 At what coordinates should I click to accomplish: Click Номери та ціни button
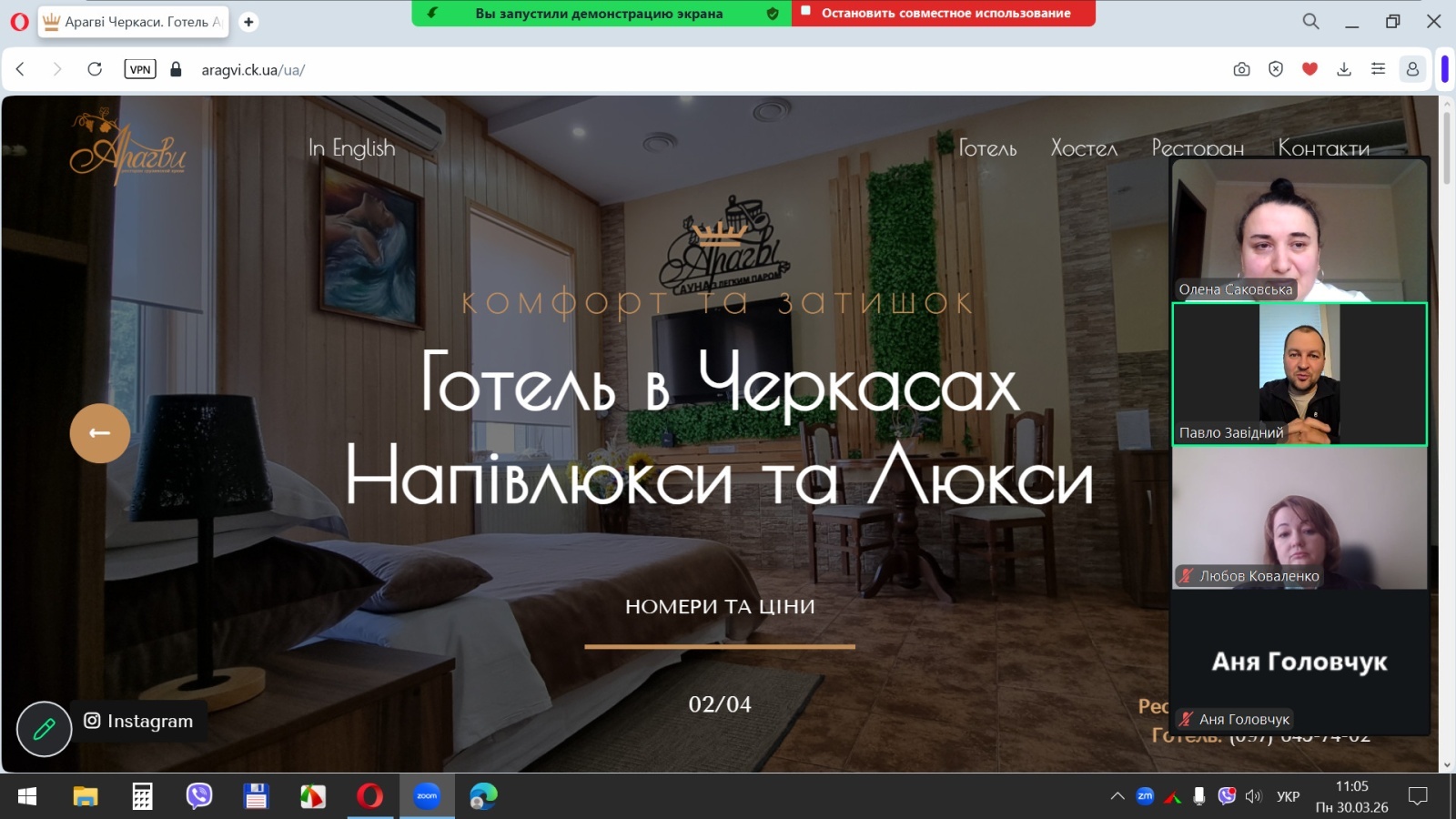pos(720,607)
